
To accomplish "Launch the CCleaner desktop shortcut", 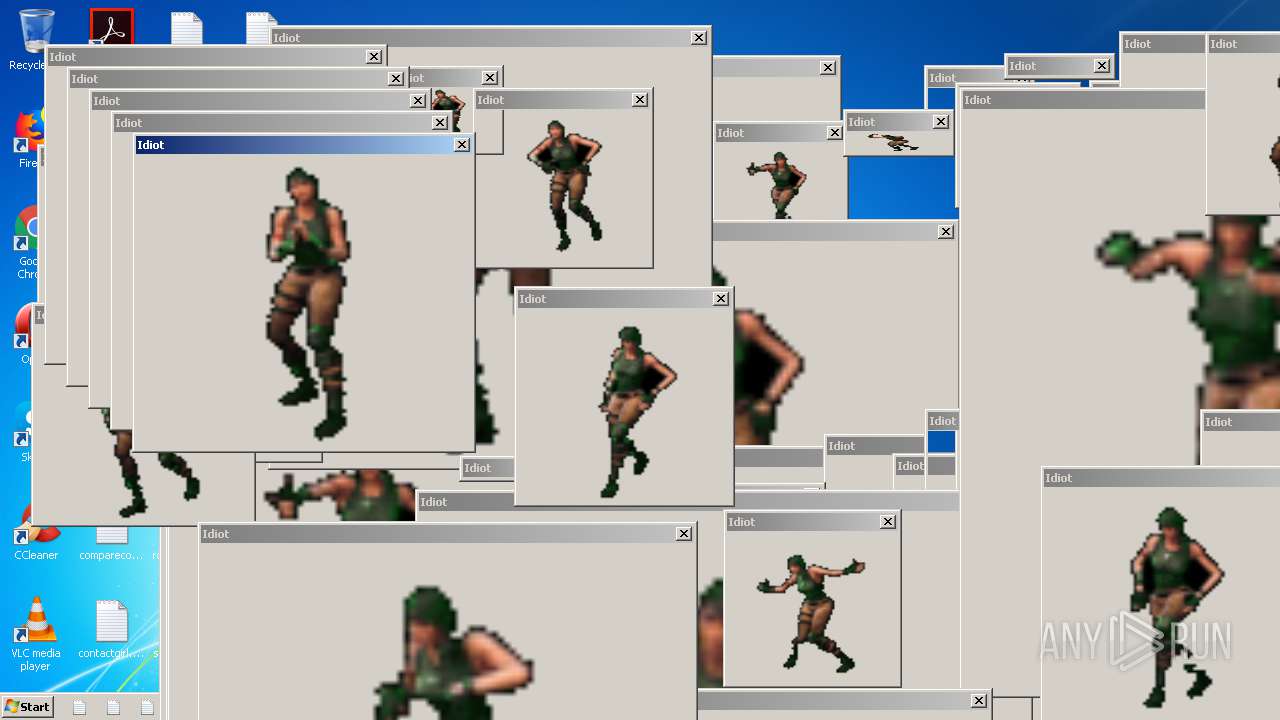I will coord(36,536).
